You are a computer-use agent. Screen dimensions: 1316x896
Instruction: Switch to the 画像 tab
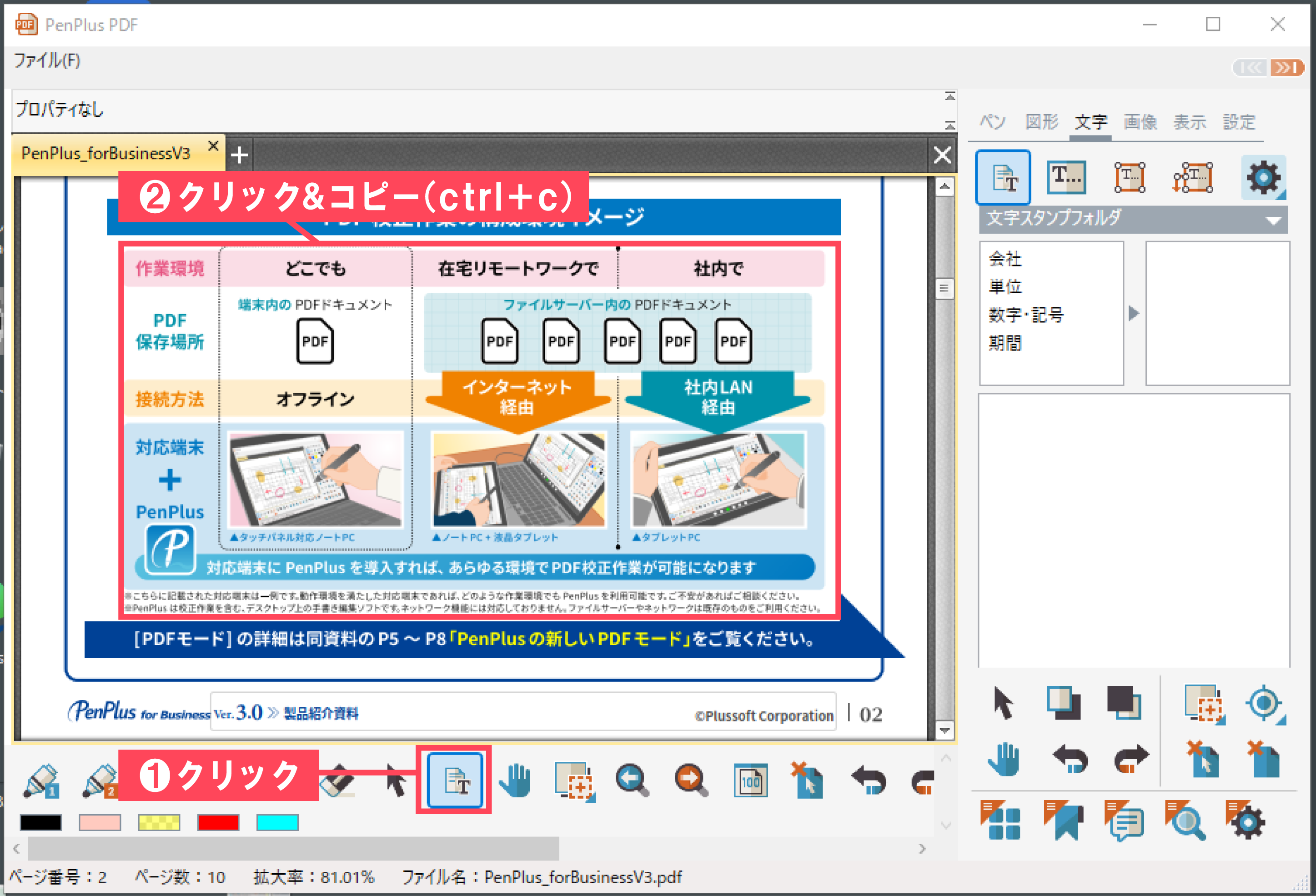(1140, 122)
